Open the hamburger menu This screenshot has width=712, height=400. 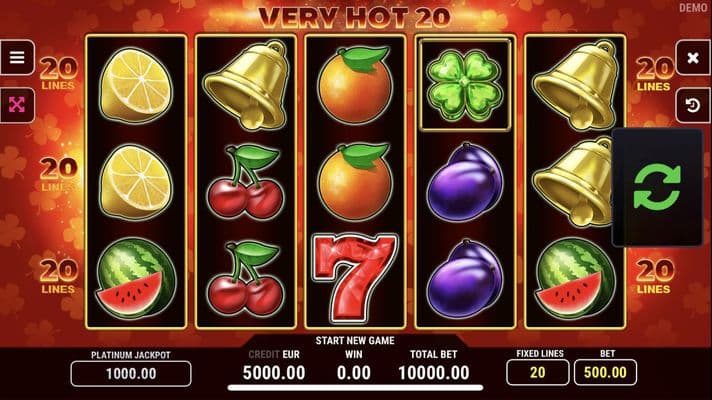(x=17, y=58)
